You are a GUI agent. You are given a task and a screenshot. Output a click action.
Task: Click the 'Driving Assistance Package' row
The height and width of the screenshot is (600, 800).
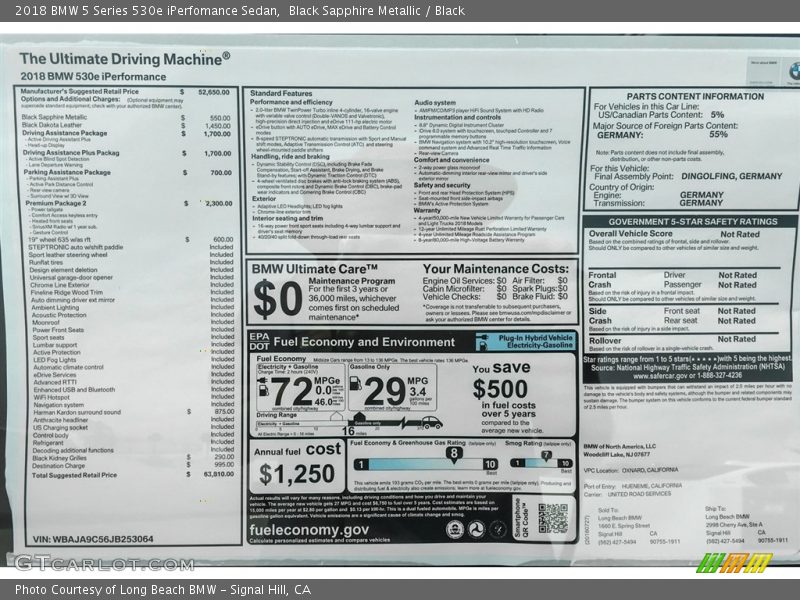[126, 133]
